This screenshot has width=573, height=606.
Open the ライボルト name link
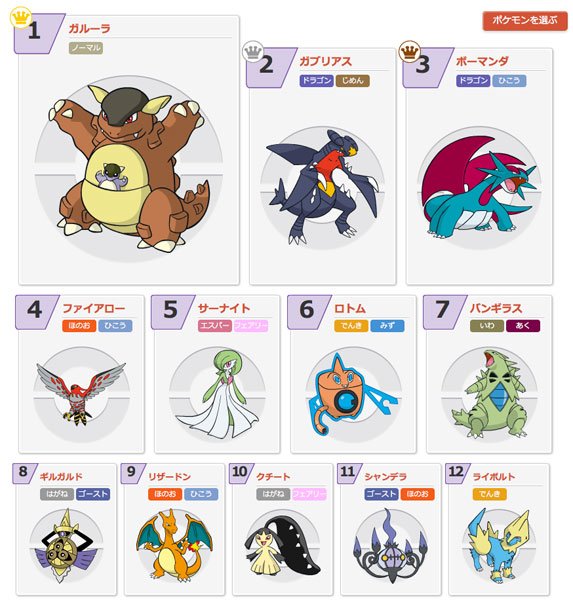[494, 477]
